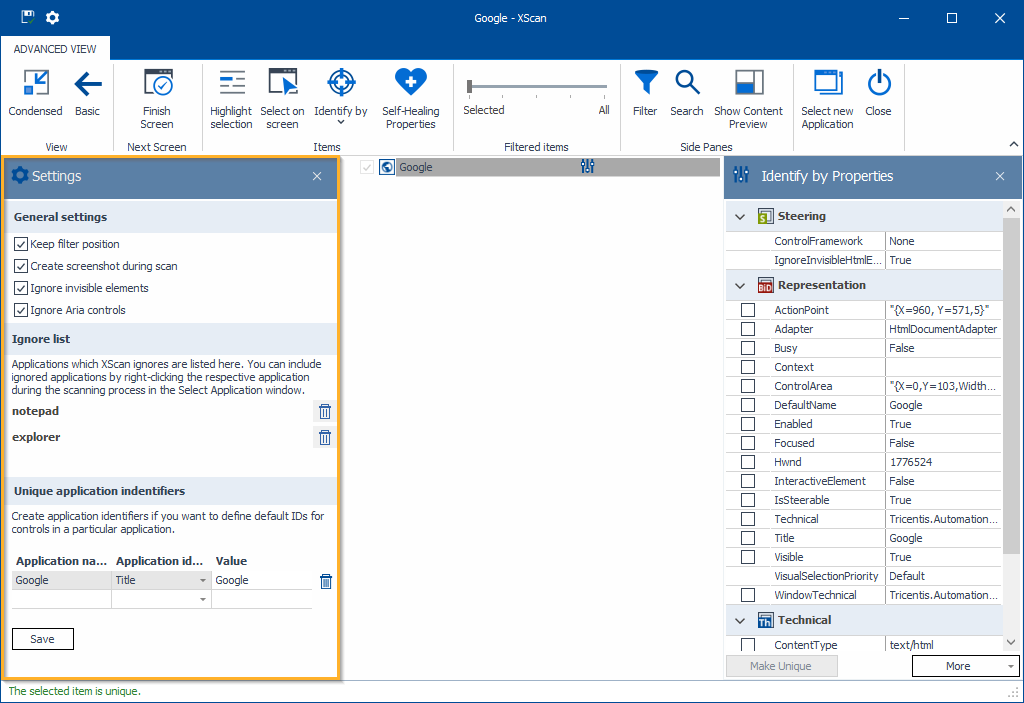This screenshot has width=1024, height=703.
Task: Click Select on screen icon
Action: point(282,84)
